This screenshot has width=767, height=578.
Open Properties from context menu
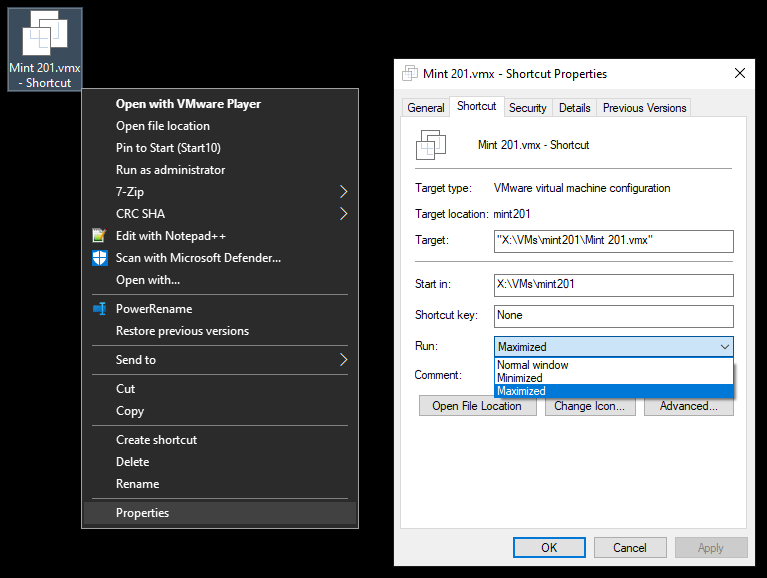(x=220, y=513)
